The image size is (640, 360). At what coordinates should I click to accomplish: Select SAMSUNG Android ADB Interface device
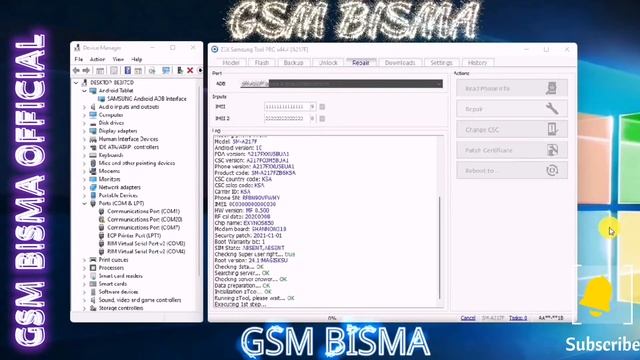pyautogui.click(x=147, y=99)
